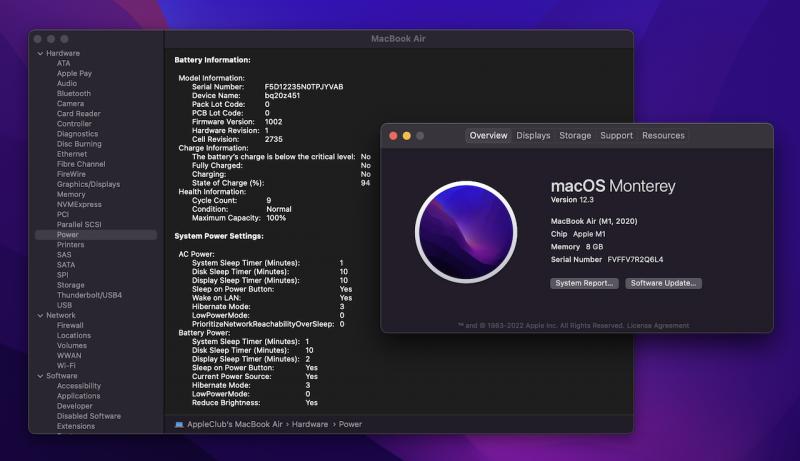Click the Software Update… button
The image size is (800, 461).
coord(663,283)
